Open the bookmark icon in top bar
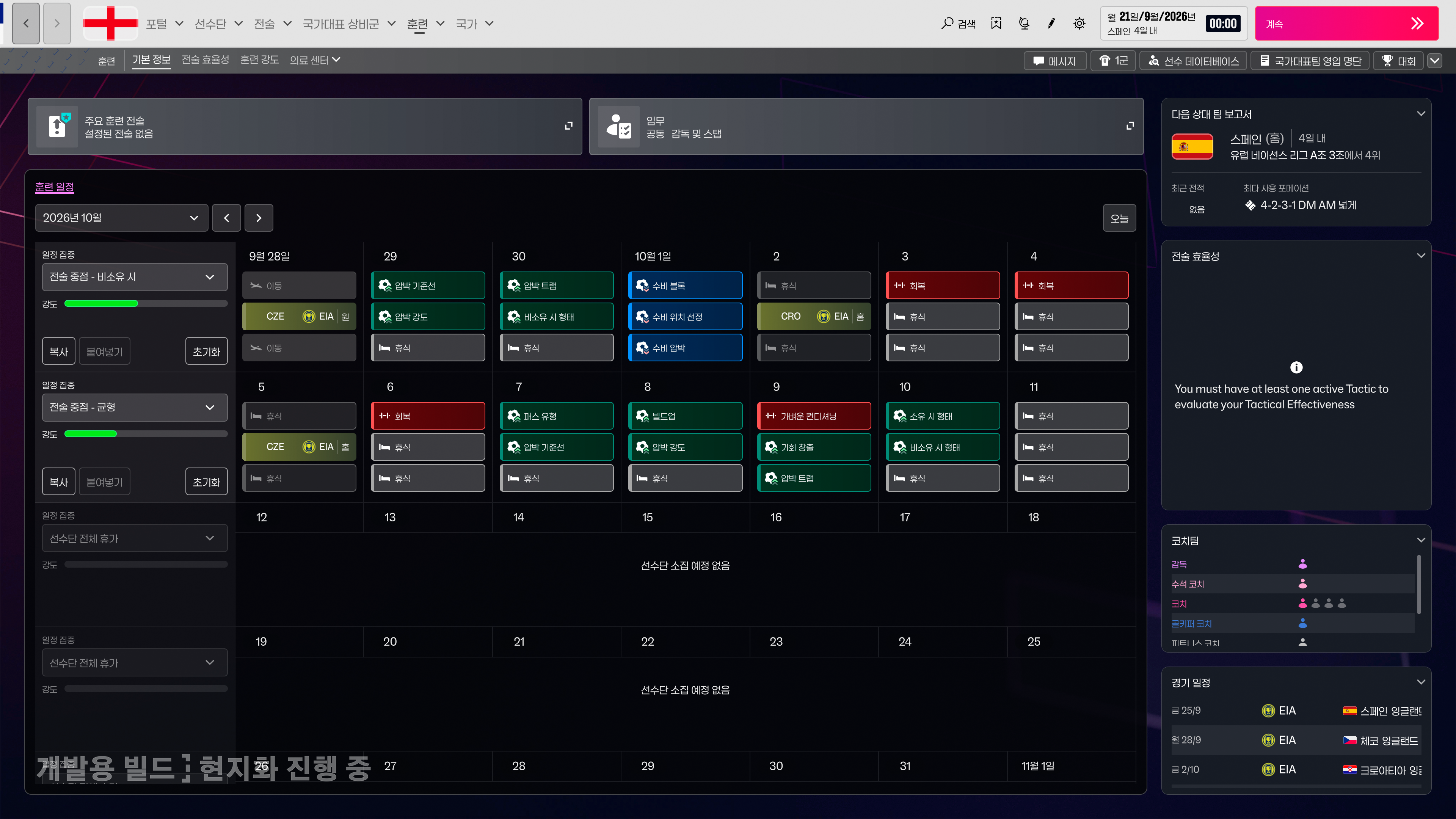This screenshot has width=1456, height=819. [996, 23]
